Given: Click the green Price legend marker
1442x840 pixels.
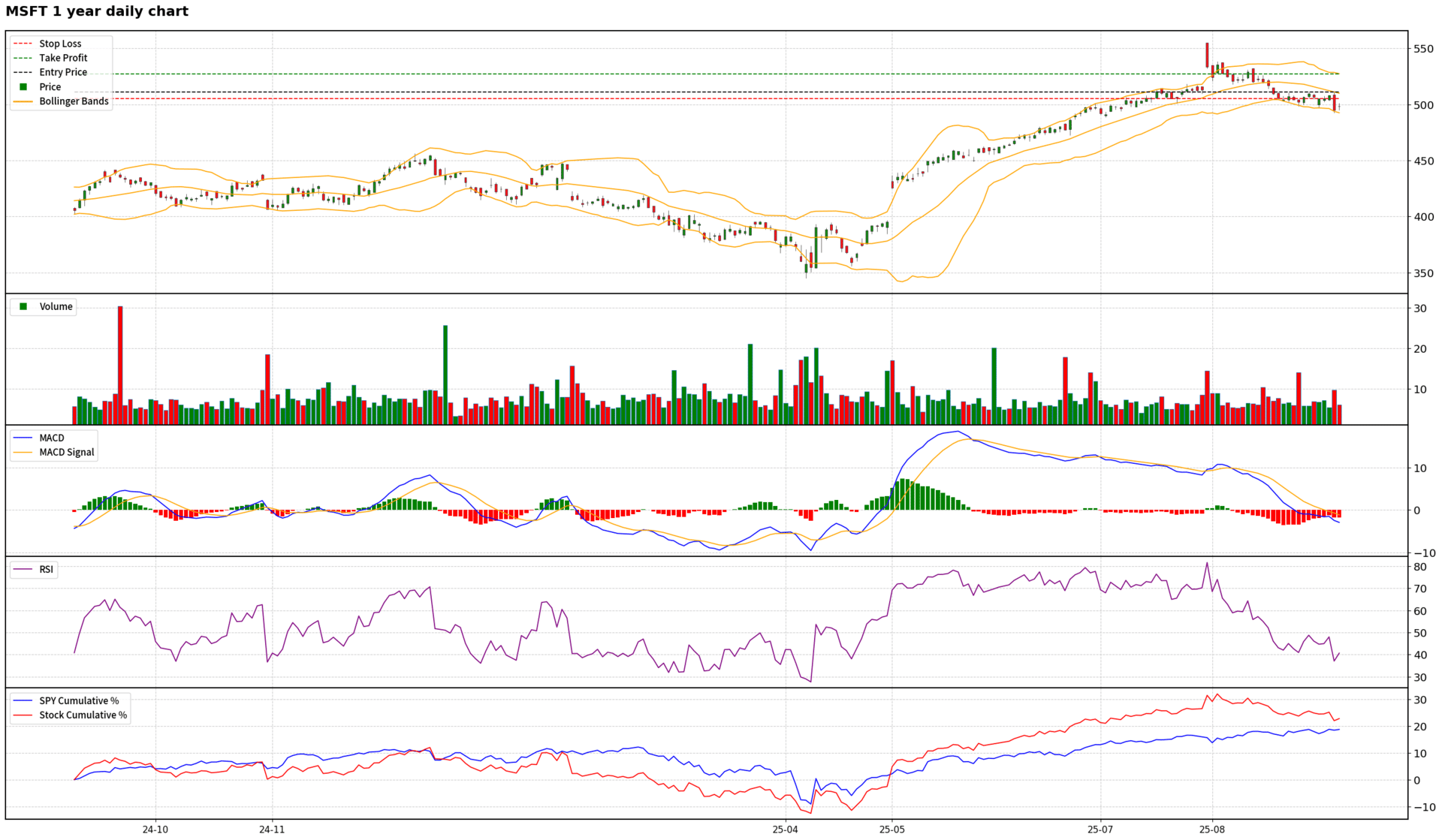Looking at the screenshot, I should 23,87.
